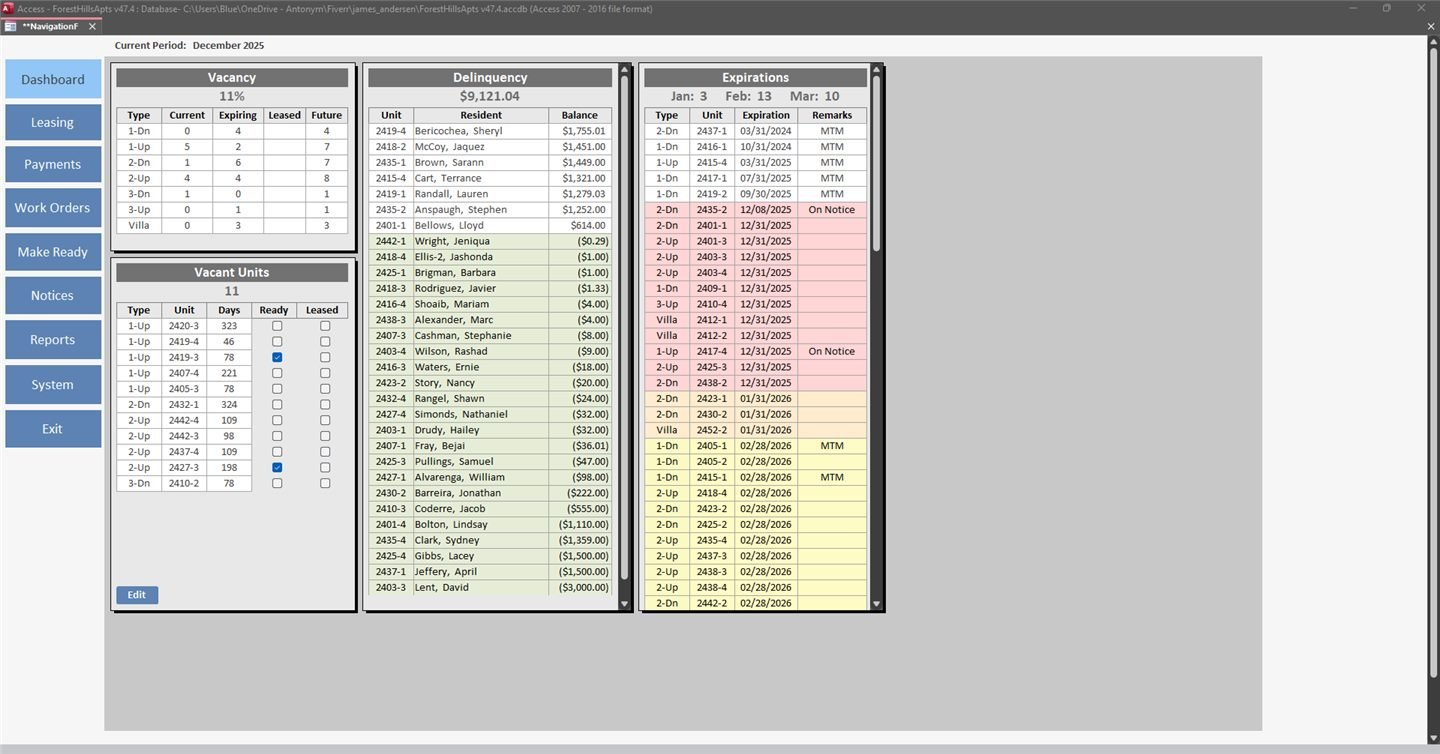Select the NavigationF document tab
This screenshot has height=754, width=1440.
[50, 26]
